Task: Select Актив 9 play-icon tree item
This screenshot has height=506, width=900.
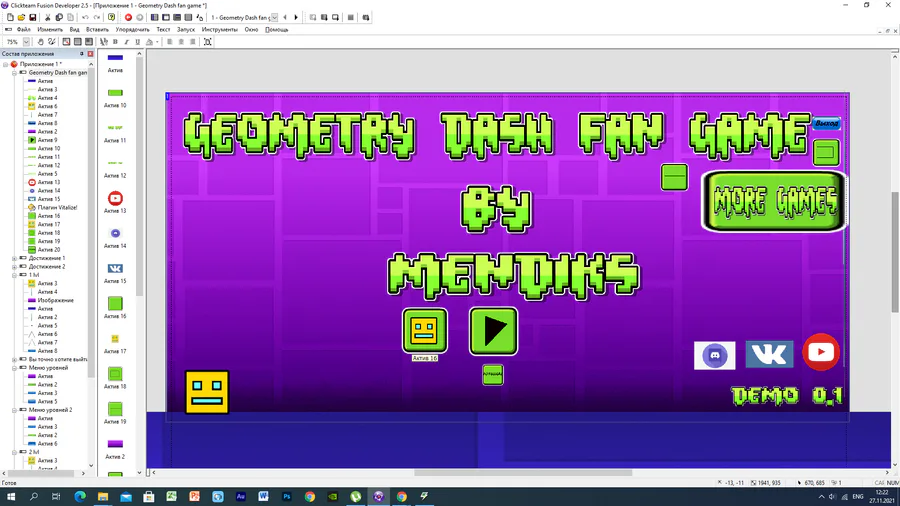Action: [42, 140]
